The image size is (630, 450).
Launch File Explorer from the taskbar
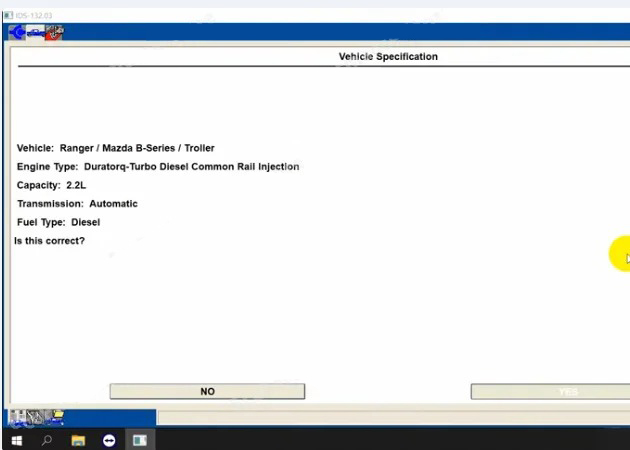[78, 441]
